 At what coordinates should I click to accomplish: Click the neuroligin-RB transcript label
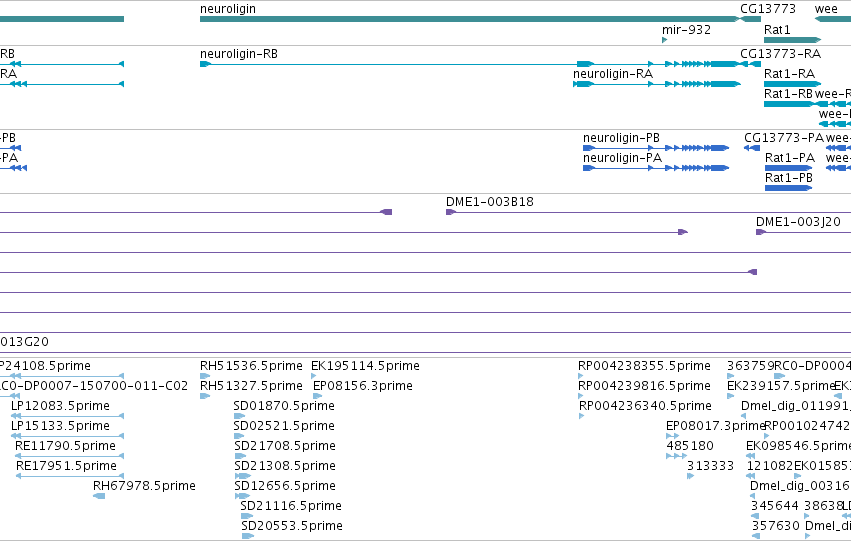point(238,54)
